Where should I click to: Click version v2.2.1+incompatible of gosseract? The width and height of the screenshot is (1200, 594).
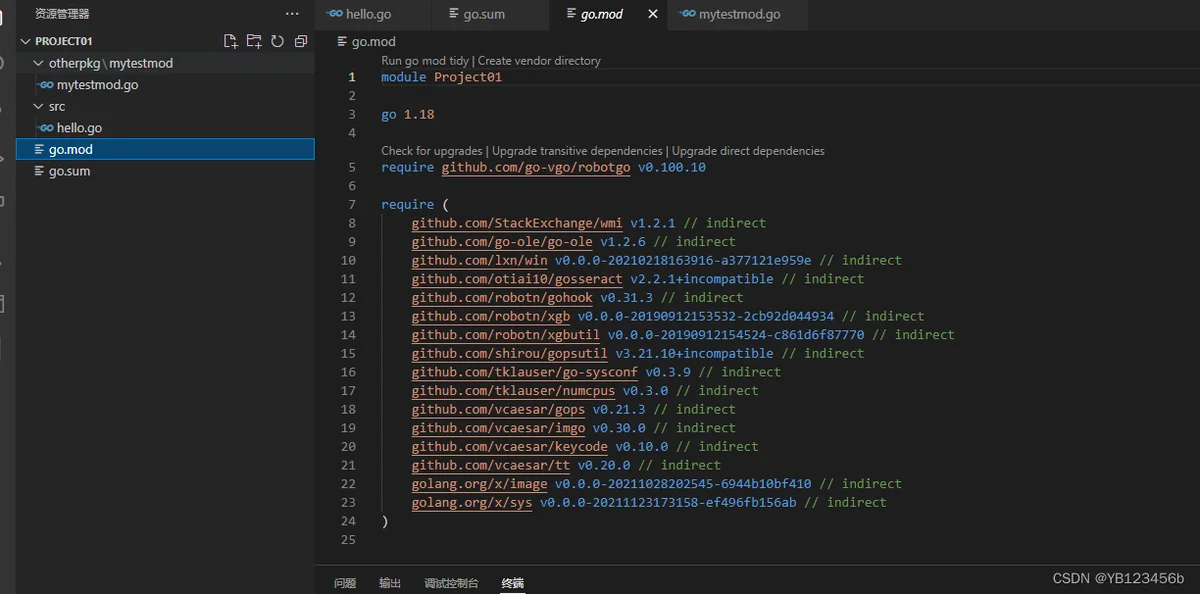pyautogui.click(x=702, y=279)
